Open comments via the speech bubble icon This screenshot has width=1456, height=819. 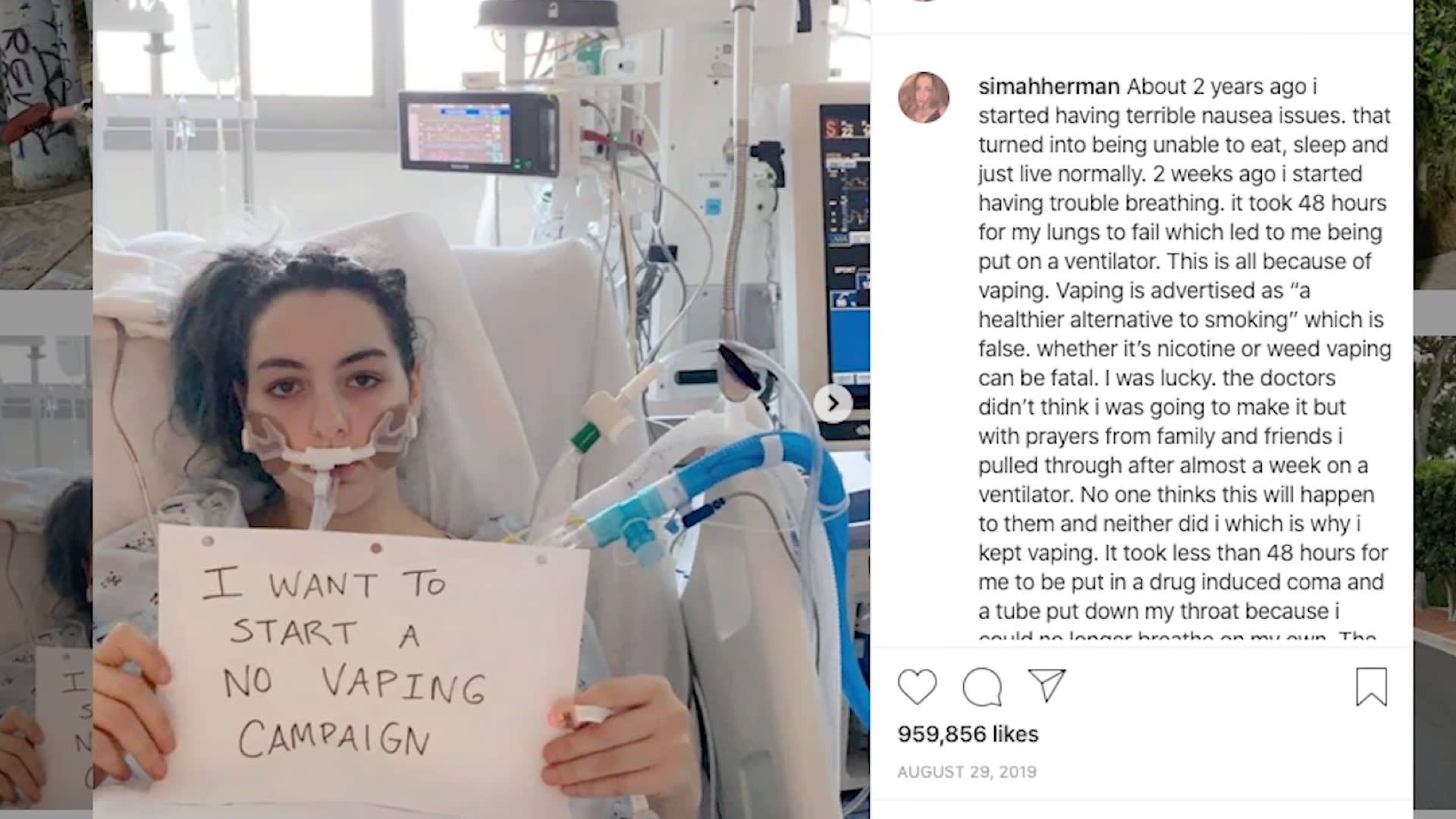pos(982,686)
